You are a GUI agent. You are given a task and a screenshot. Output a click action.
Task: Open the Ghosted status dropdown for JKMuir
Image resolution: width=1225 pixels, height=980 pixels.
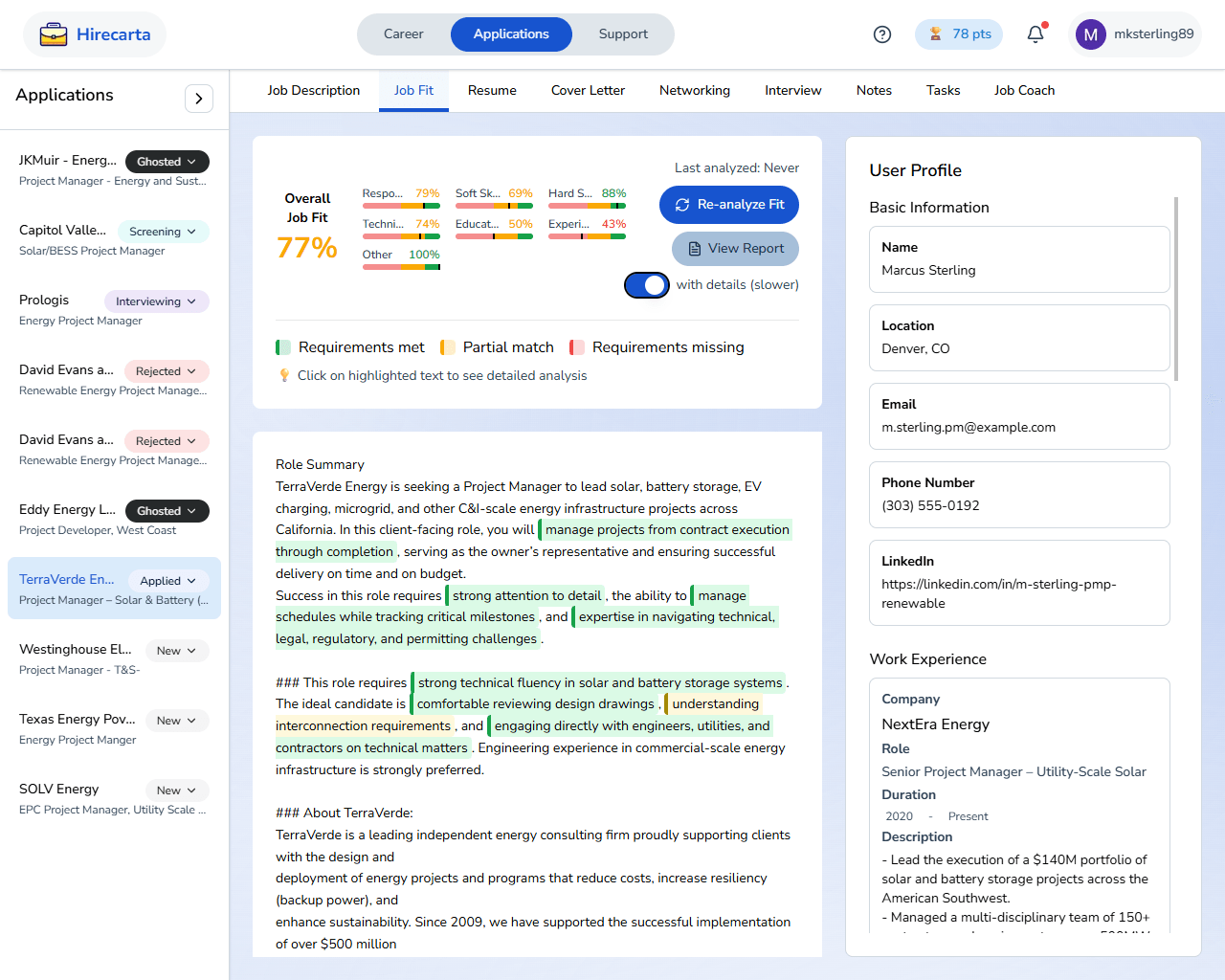pos(167,162)
